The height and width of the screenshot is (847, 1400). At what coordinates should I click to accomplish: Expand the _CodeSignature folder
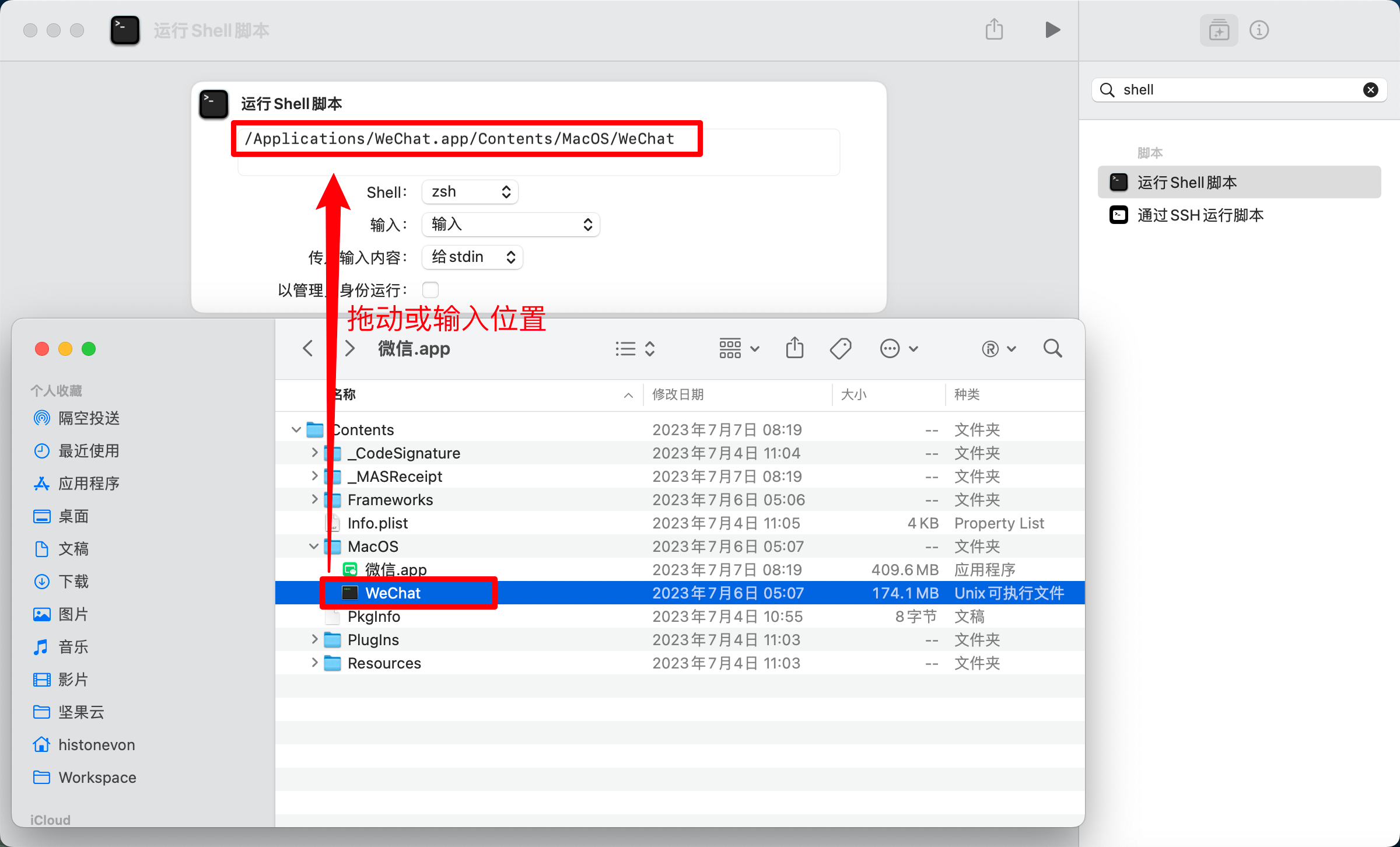[x=314, y=452]
